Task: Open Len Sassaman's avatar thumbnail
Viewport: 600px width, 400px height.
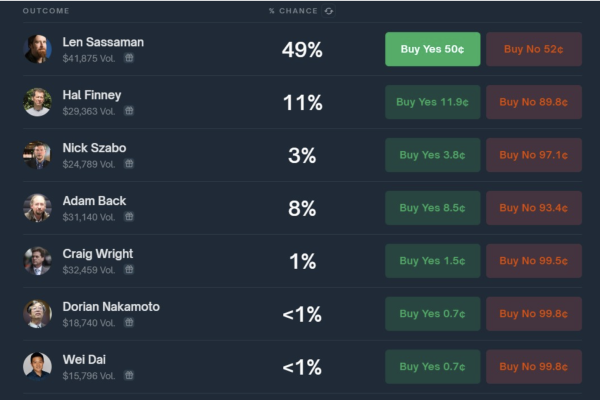Action: coord(38,49)
